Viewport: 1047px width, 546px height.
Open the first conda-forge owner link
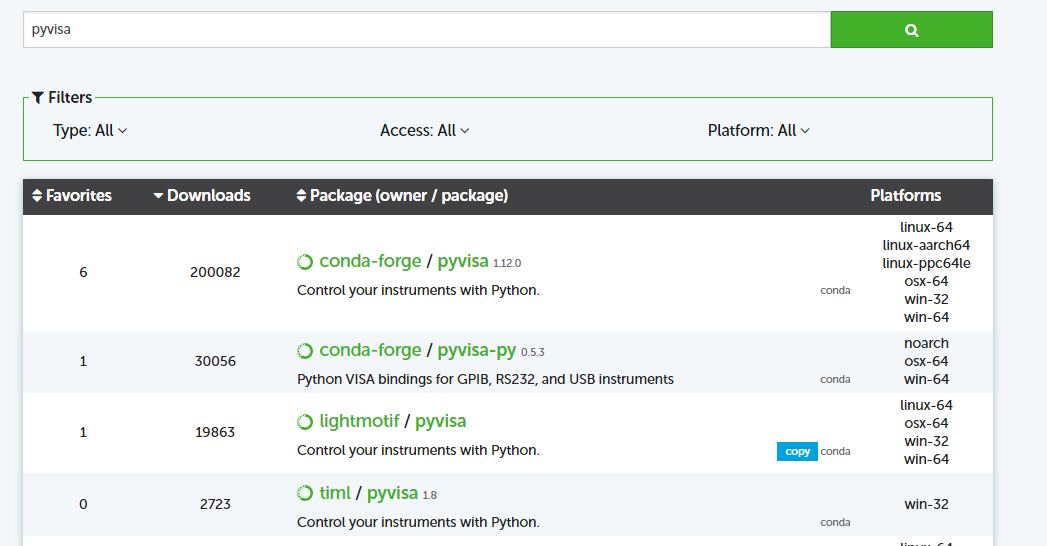tap(370, 261)
